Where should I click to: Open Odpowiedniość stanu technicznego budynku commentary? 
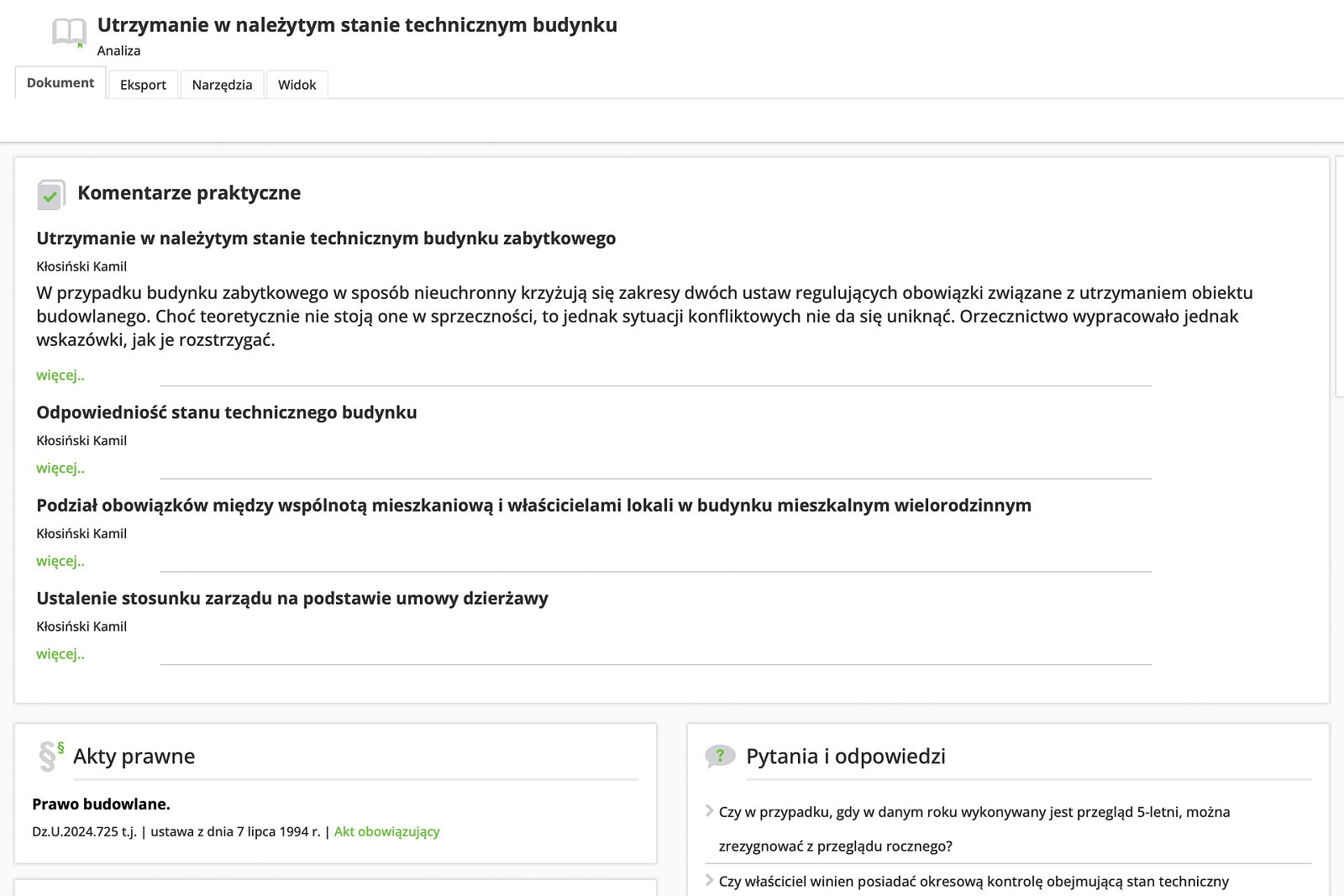[227, 412]
